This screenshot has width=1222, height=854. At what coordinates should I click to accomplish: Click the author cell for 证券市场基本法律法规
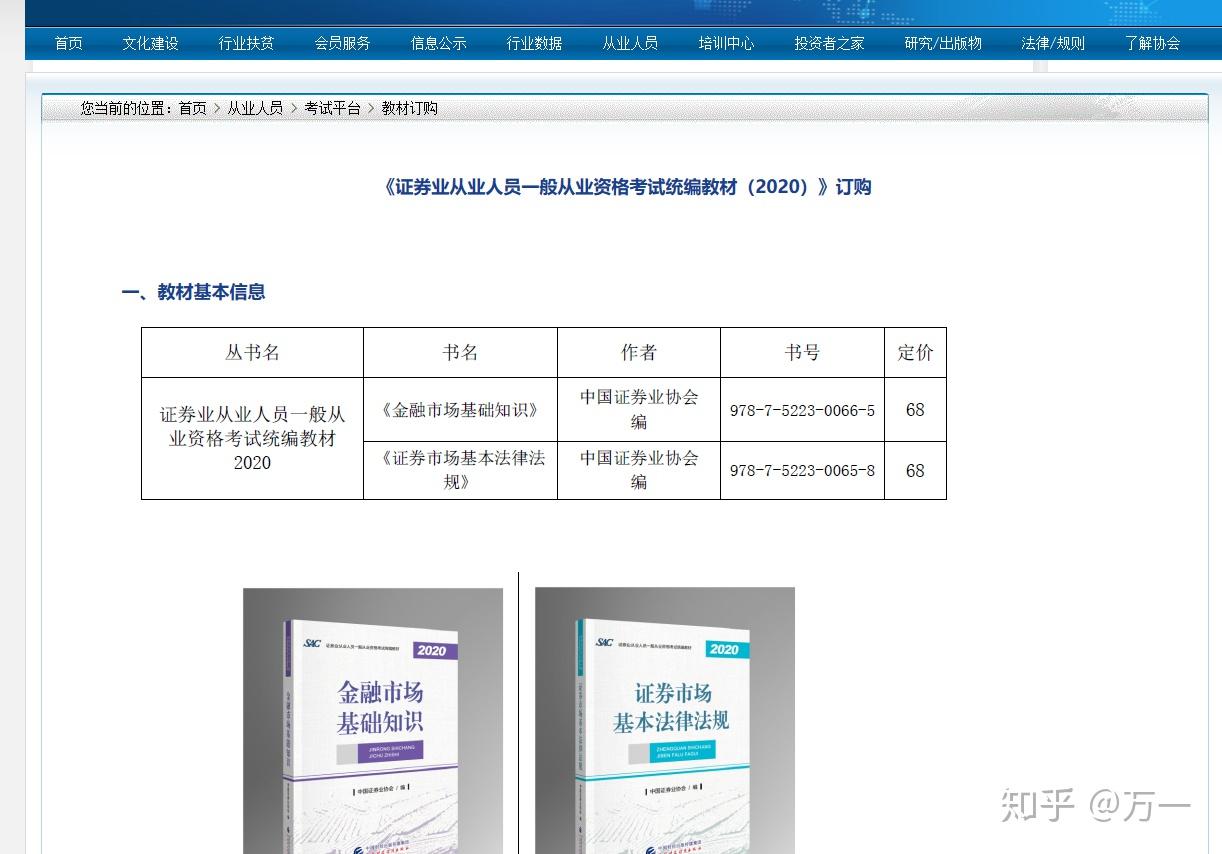click(x=639, y=470)
